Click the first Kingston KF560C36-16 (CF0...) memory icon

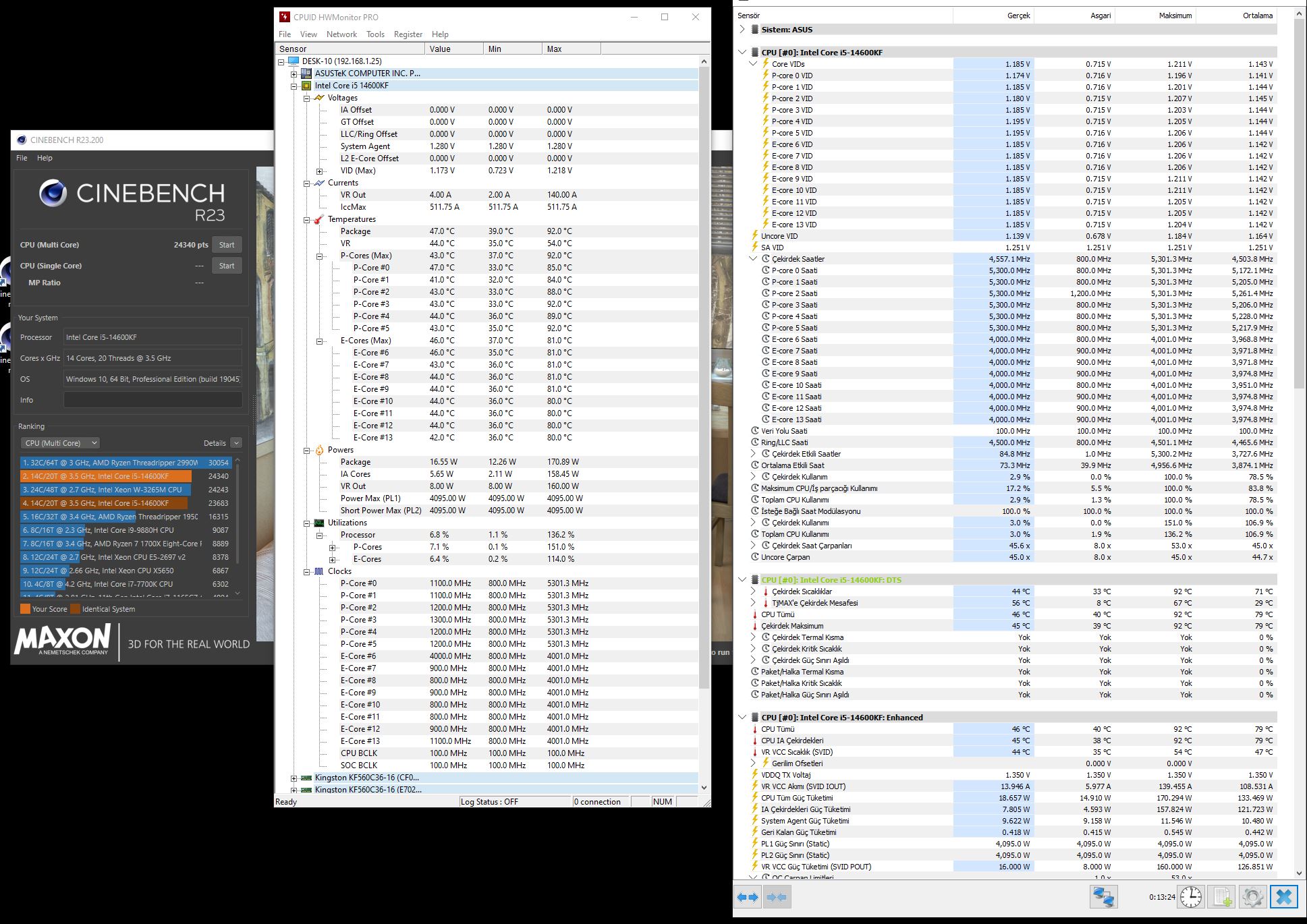(306, 778)
